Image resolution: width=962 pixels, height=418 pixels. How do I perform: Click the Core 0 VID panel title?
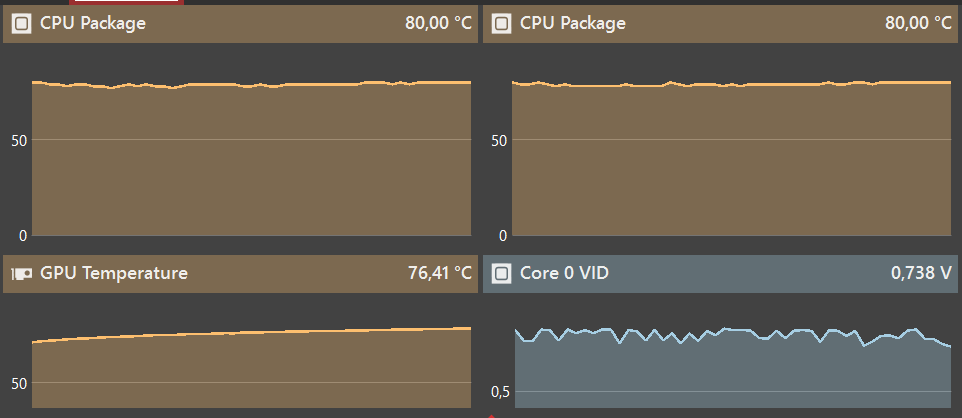[564, 273]
